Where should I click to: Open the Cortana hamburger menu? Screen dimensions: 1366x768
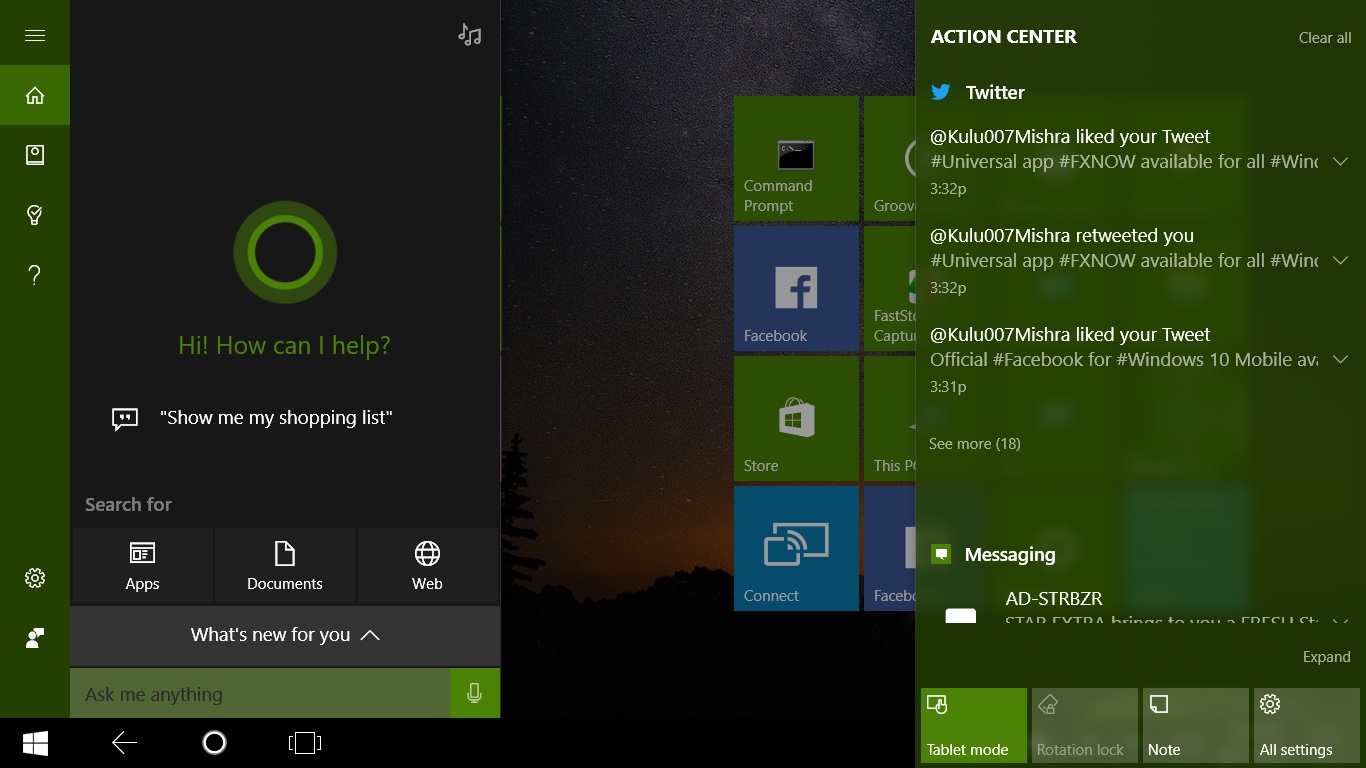click(x=35, y=35)
